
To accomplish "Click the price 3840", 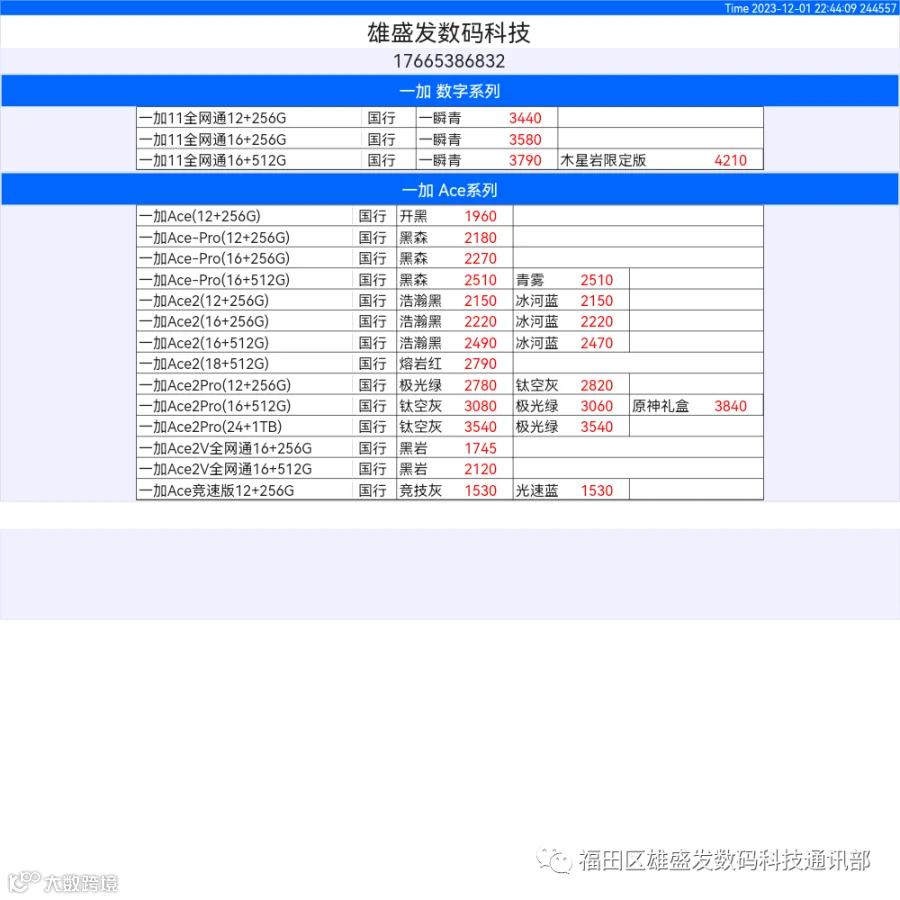I will coord(731,406).
